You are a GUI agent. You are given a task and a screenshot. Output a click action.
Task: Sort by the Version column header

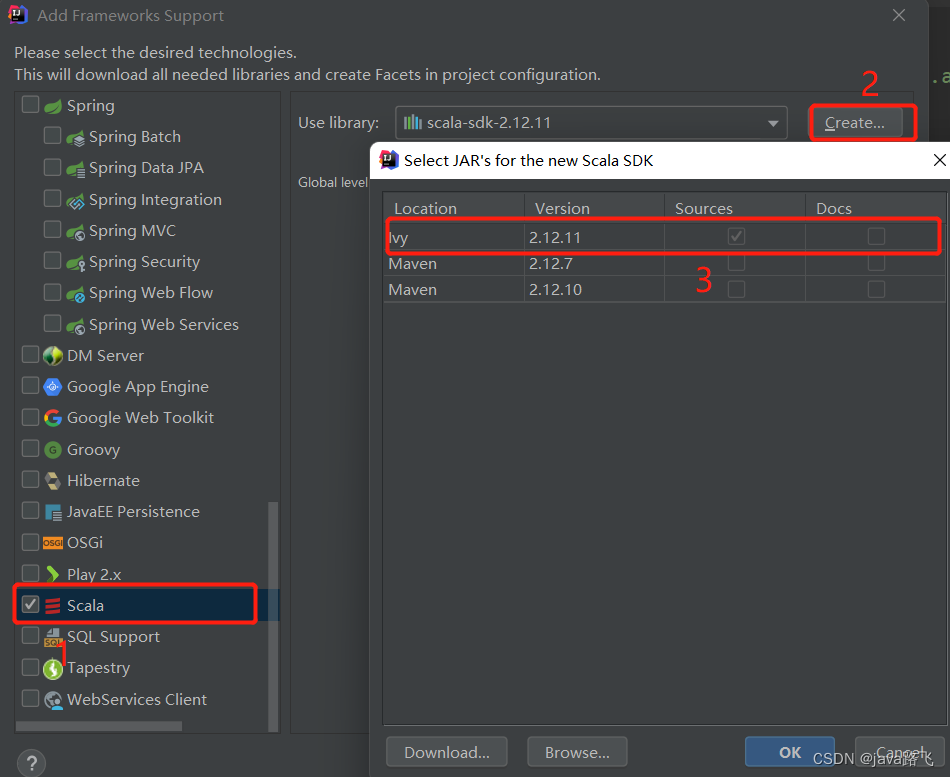[594, 208]
